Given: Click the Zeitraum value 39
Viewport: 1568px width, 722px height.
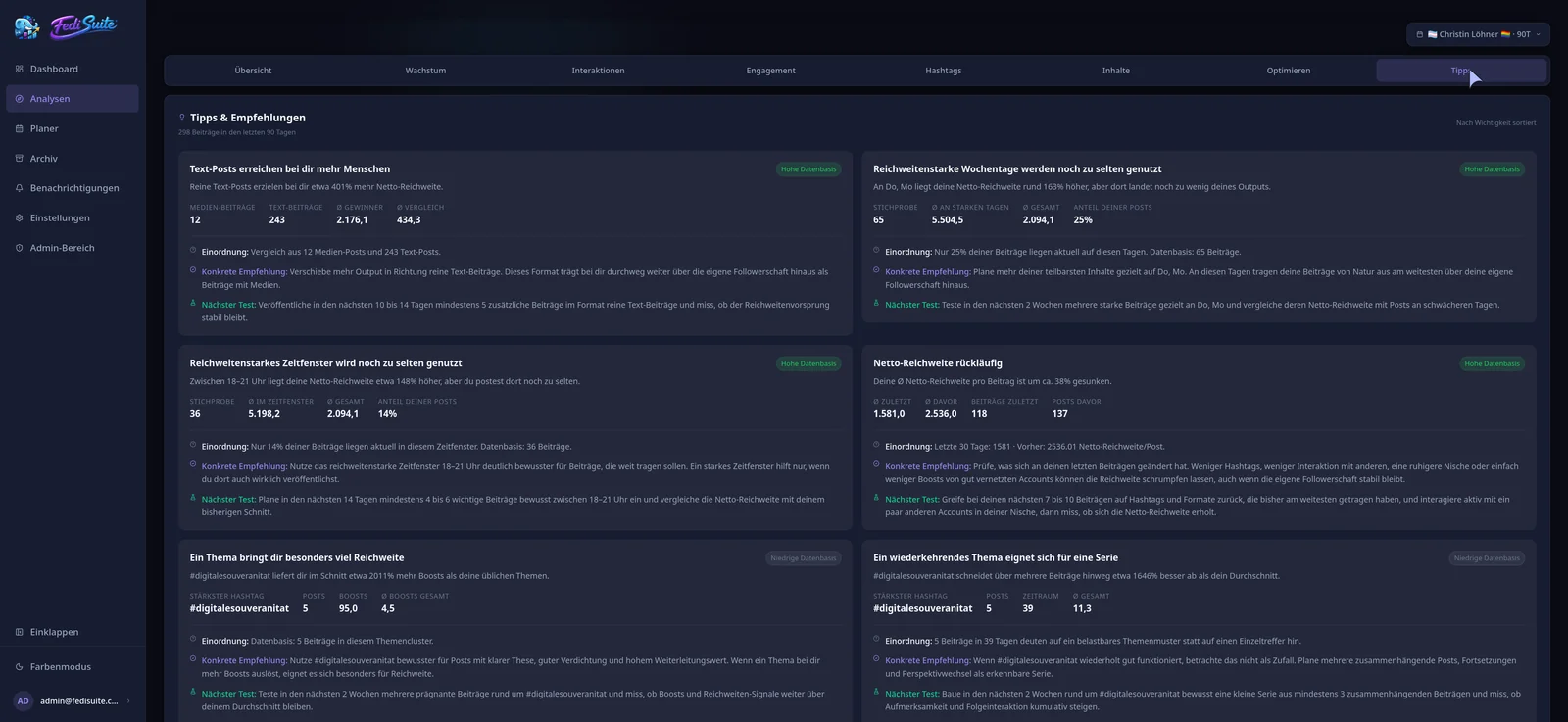Looking at the screenshot, I should 1028,609.
